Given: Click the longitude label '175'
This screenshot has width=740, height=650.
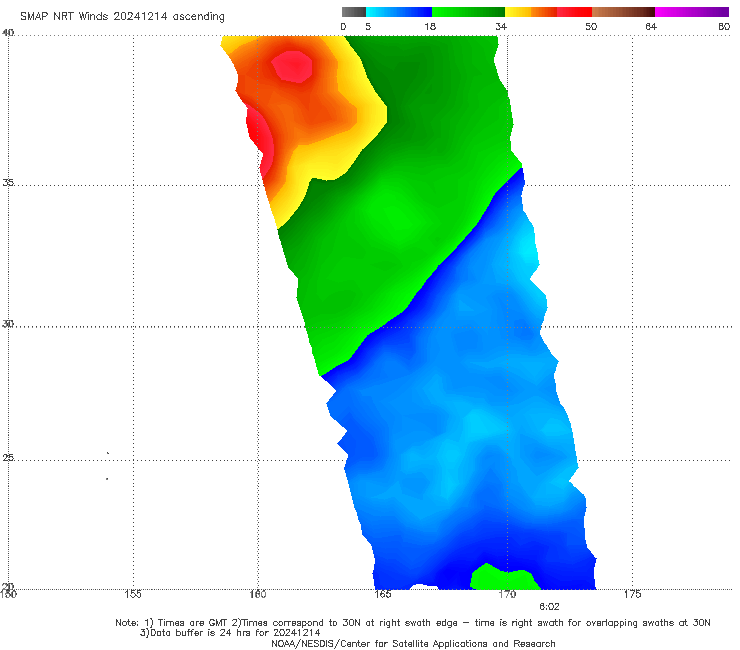Looking at the screenshot, I should [632, 594].
